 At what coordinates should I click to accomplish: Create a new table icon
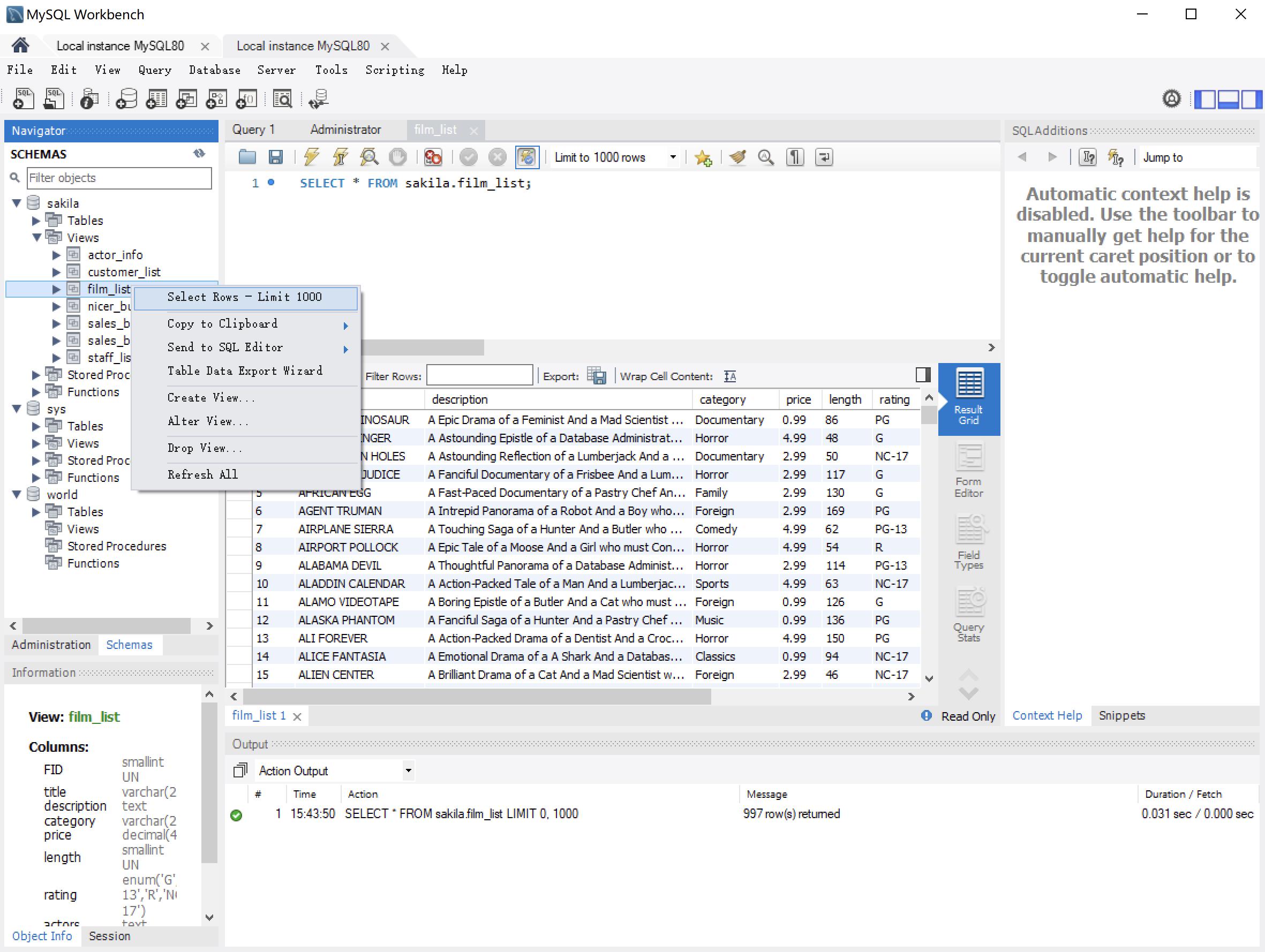[x=156, y=99]
